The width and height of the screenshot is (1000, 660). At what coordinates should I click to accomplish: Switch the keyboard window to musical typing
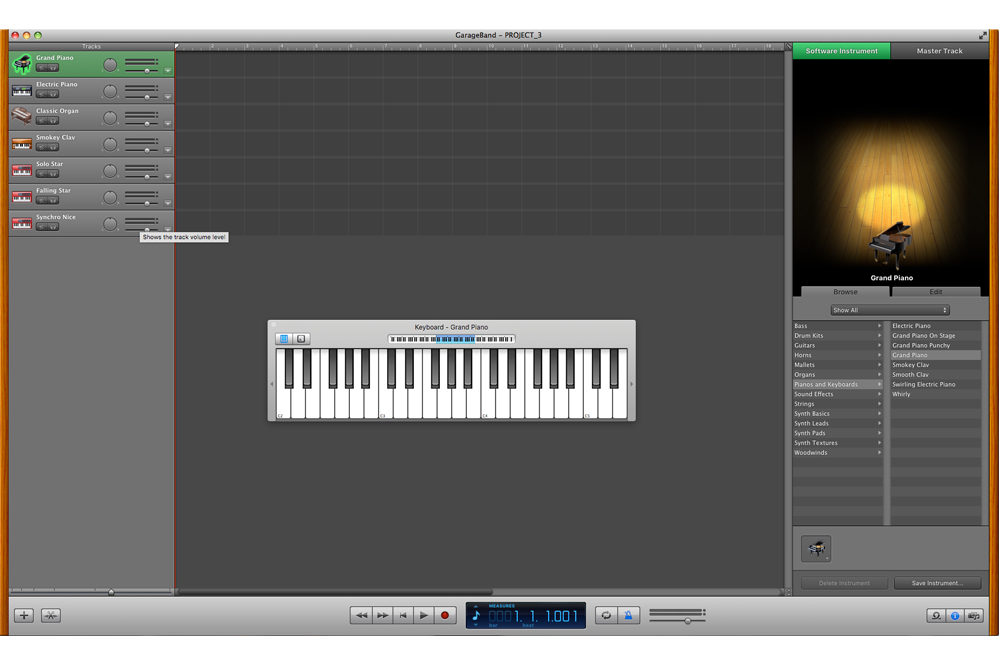click(301, 339)
